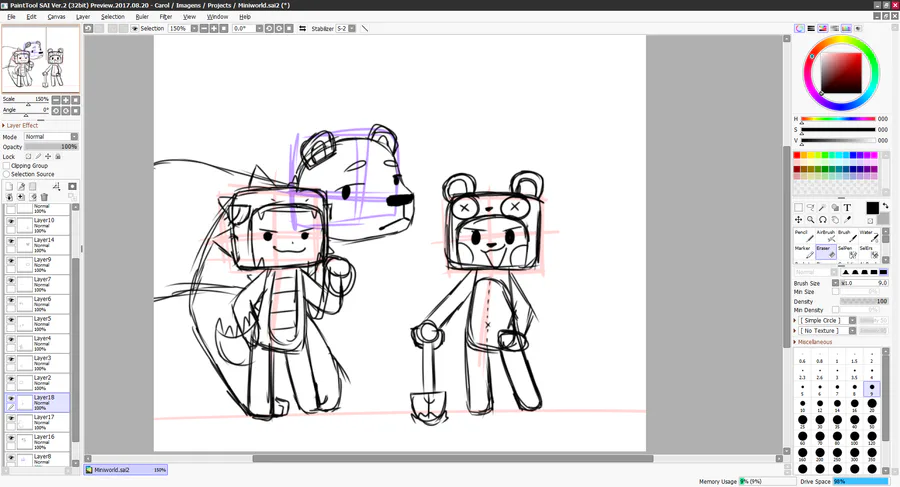This screenshot has width=900, height=487.
Task: Expand the Miscellaneous section
Action: pyautogui.click(x=813, y=342)
